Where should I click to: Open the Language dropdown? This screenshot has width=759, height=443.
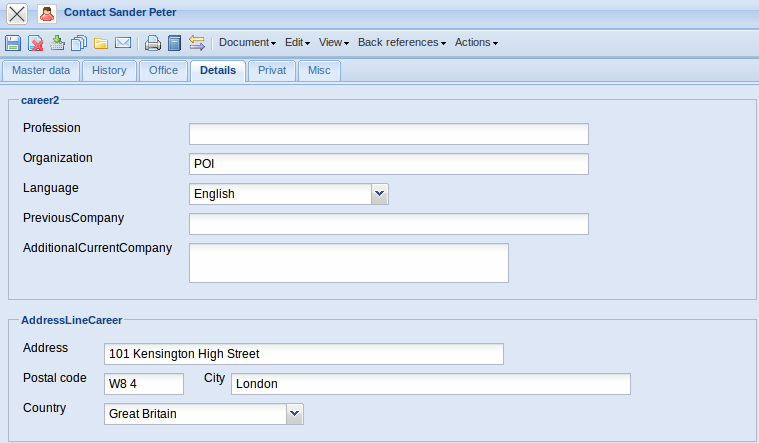(x=379, y=194)
